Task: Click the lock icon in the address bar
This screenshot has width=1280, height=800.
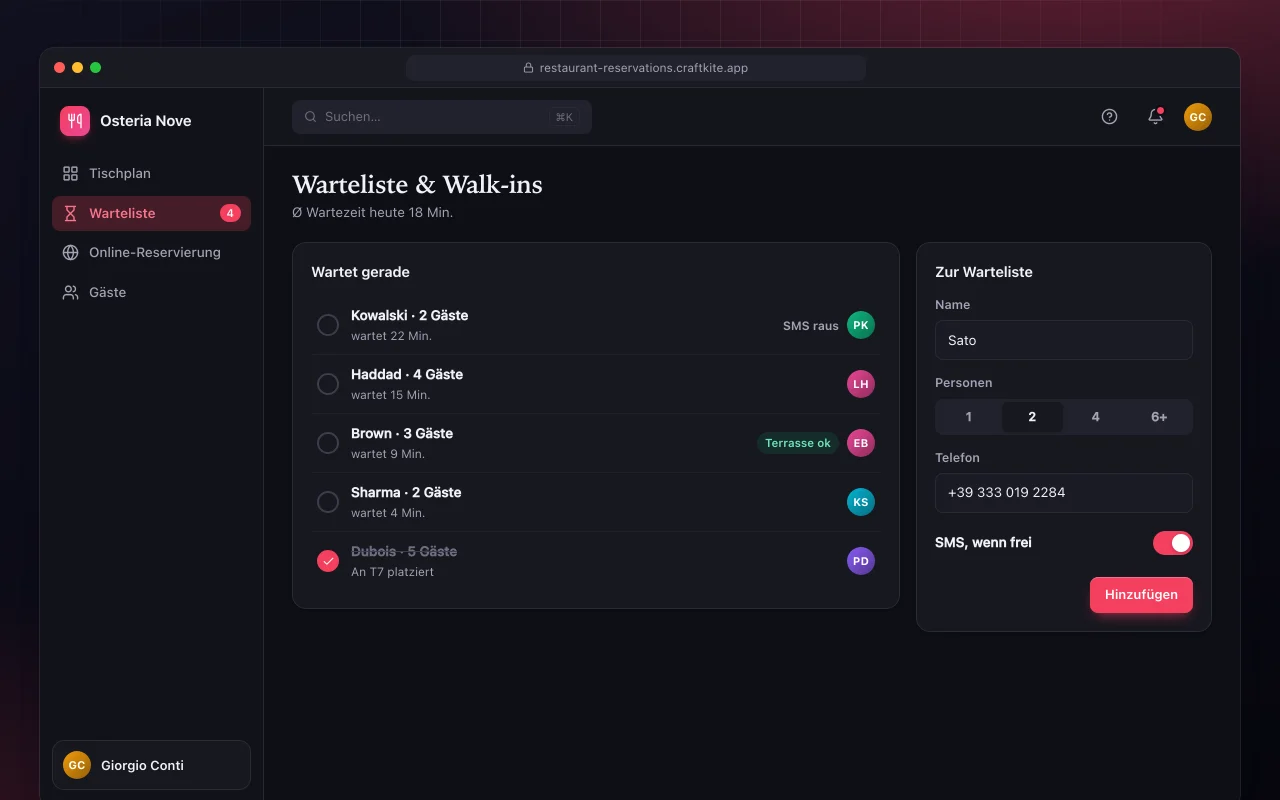Action: coord(529,68)
